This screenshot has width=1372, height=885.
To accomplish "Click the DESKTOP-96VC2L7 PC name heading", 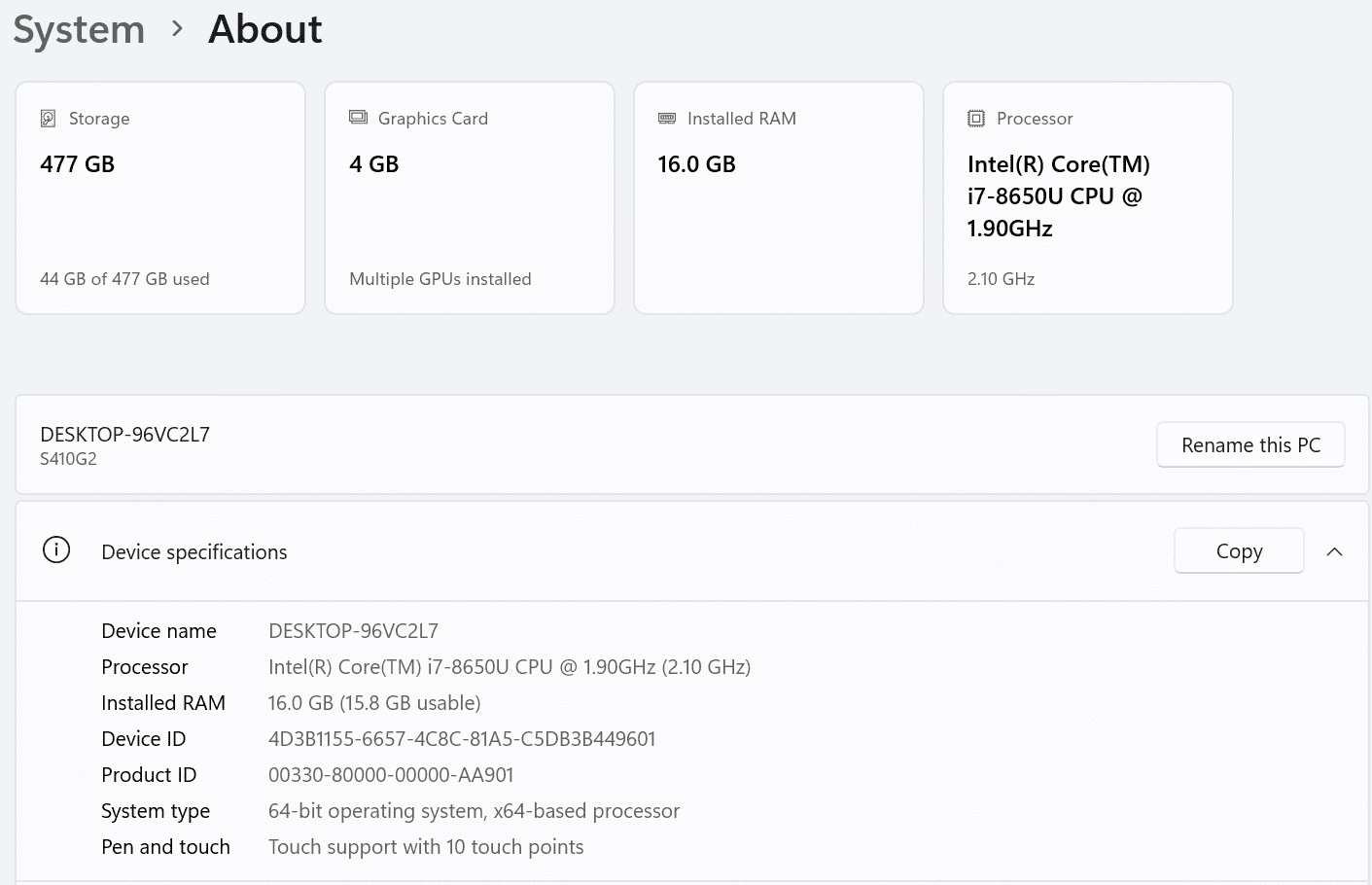I will pos(124,435).
